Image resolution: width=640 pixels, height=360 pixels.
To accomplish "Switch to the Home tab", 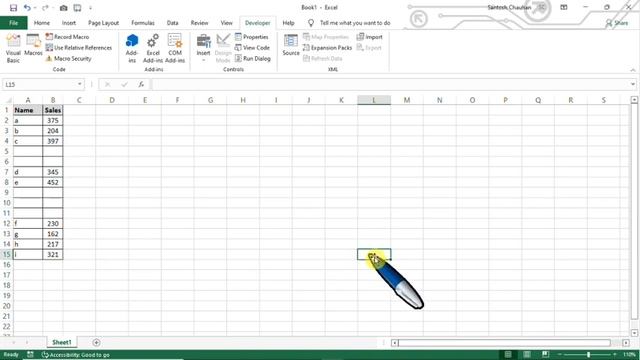I will pos(42,23).
